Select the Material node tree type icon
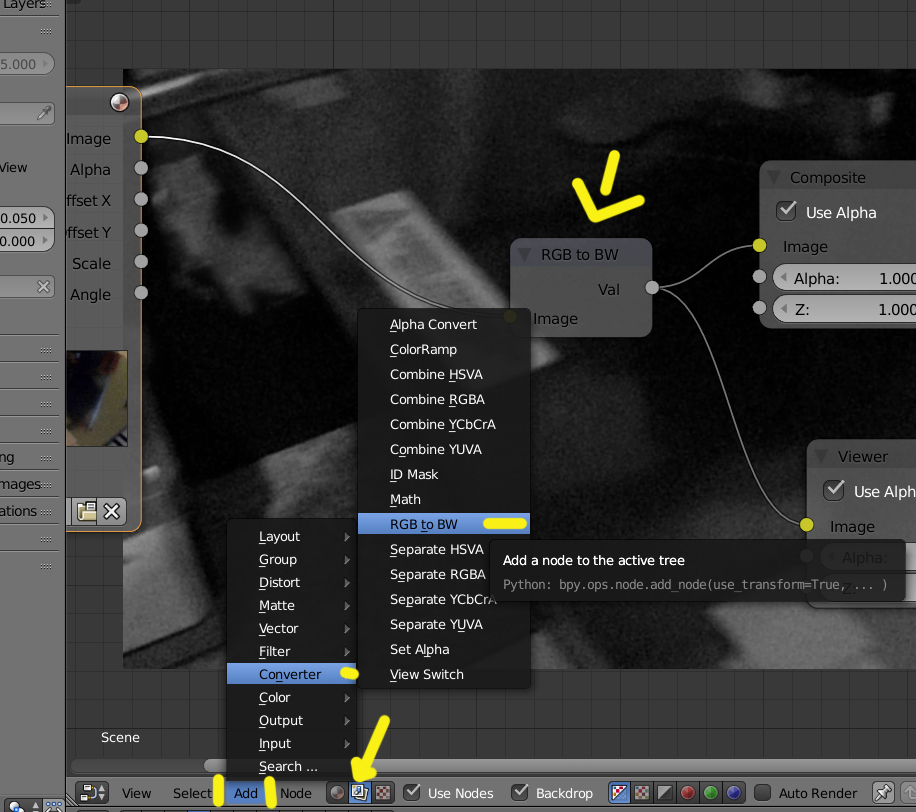 pos(337,793)
